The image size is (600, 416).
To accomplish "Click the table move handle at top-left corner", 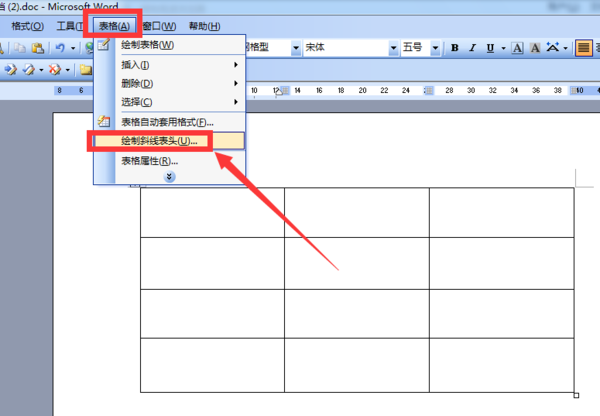I will (135, 185).
